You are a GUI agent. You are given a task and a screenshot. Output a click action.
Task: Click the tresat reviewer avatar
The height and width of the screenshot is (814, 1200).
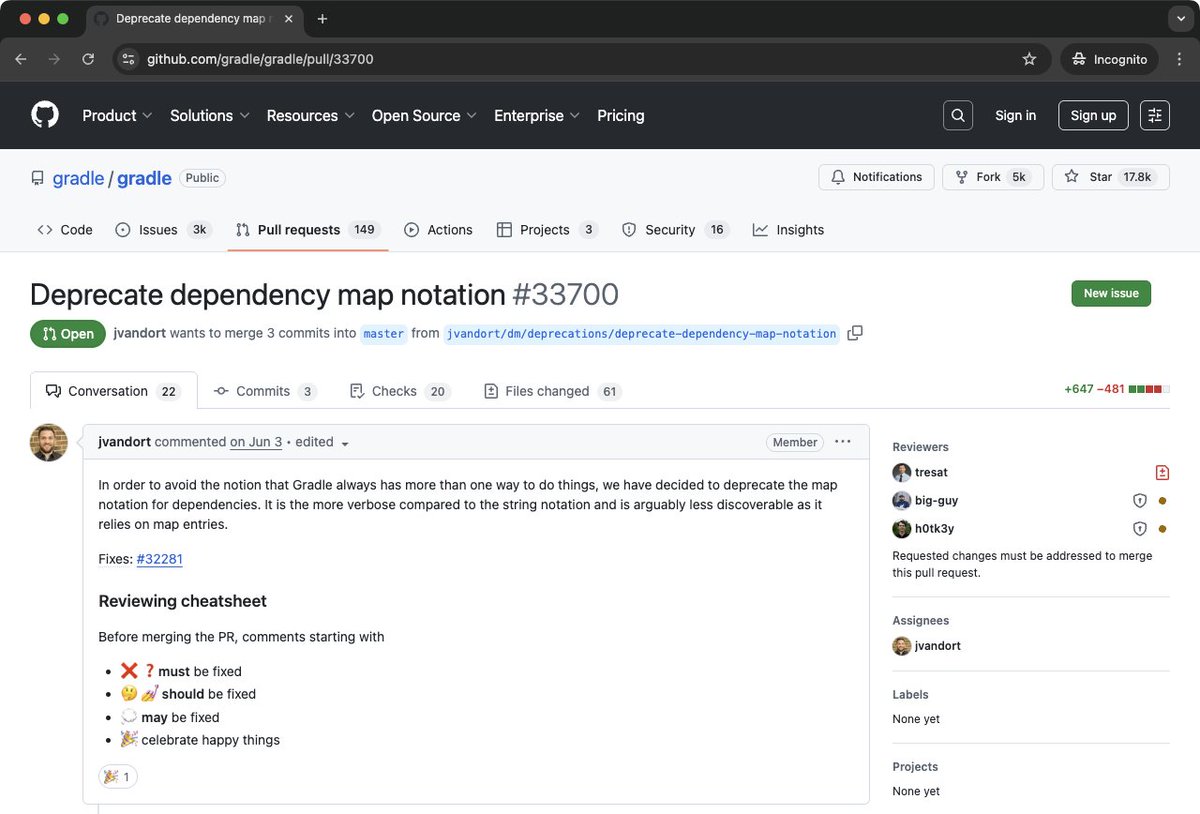902,472
